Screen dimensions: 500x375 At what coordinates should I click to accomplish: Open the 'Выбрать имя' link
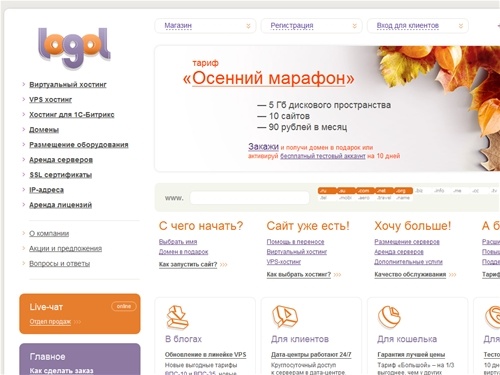178,242
